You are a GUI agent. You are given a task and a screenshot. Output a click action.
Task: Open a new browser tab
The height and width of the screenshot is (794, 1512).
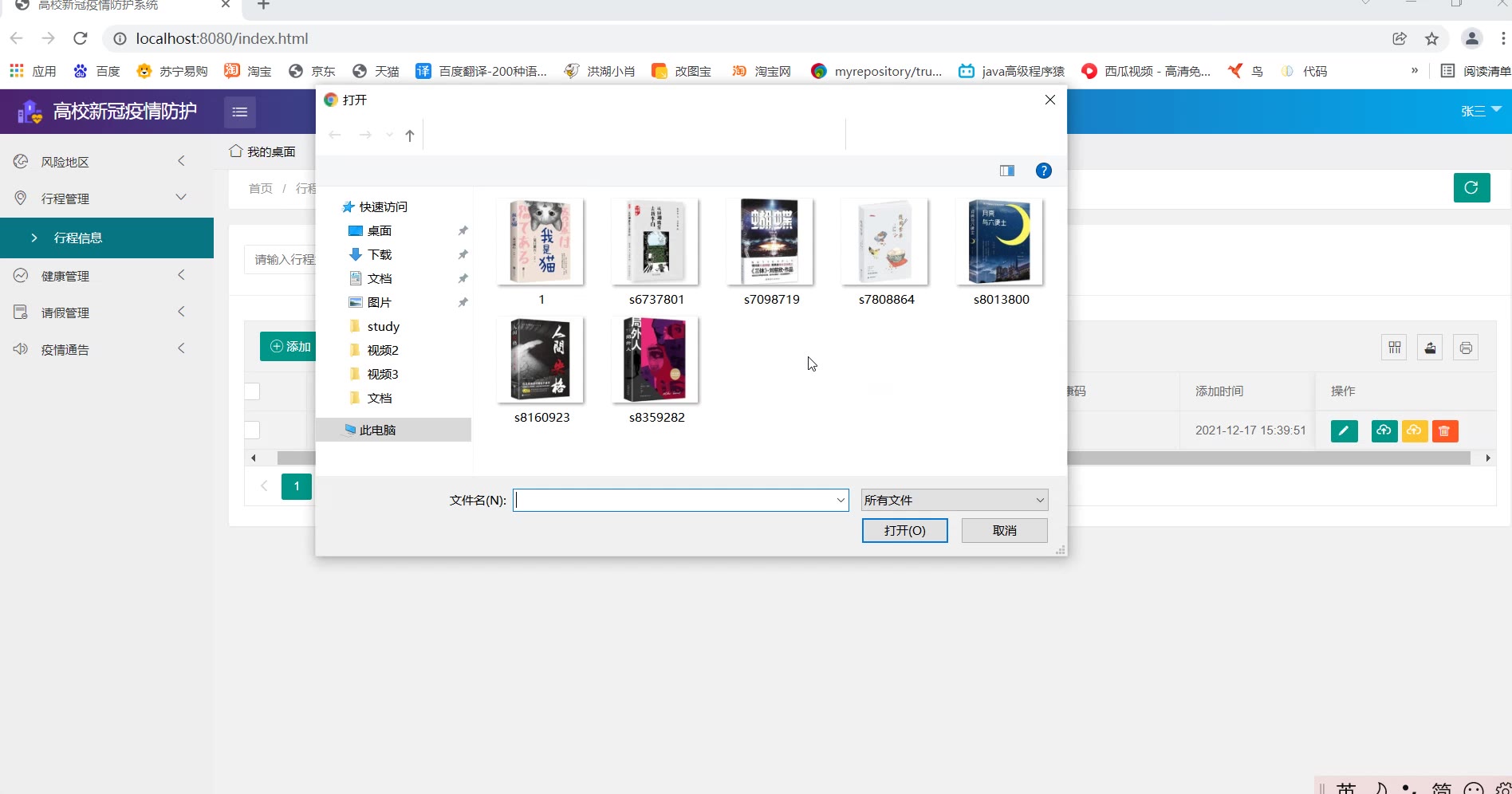[264, 5]
